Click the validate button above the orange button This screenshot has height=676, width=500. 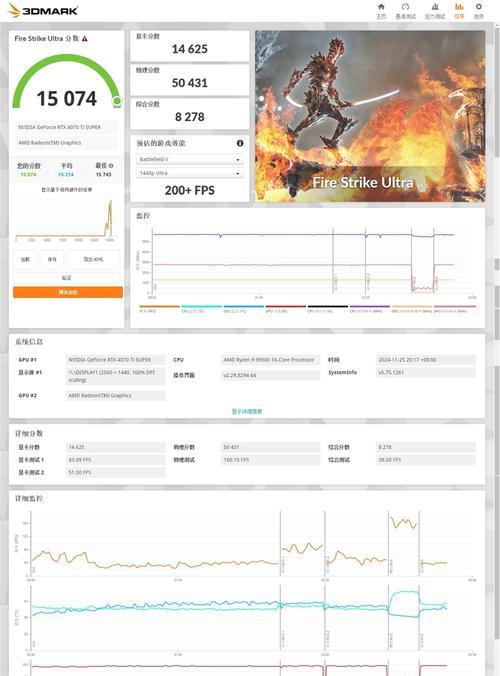[x=66, y=278]
